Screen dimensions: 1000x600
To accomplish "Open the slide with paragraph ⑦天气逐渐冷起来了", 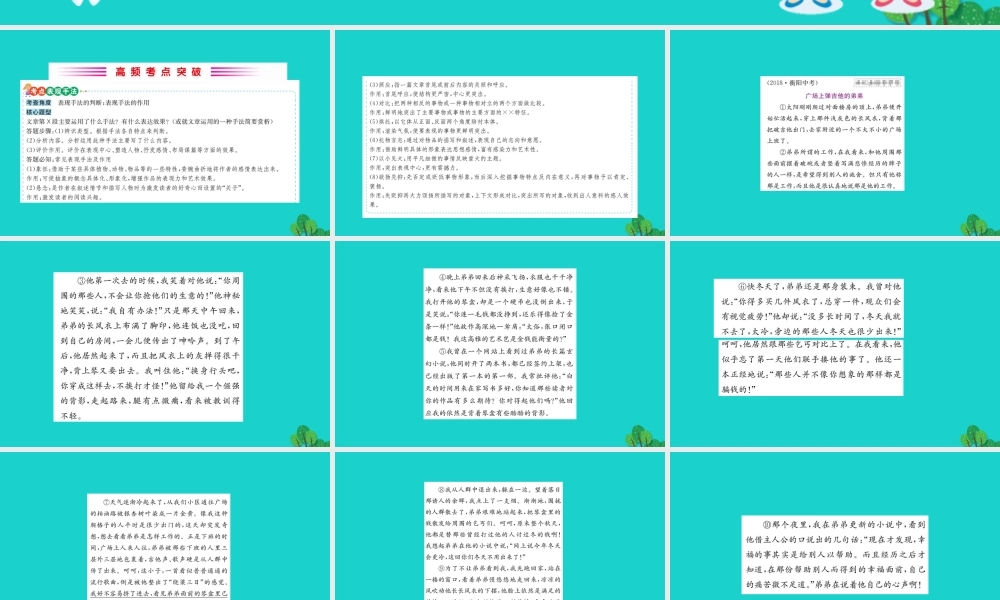I will (165, 526).
